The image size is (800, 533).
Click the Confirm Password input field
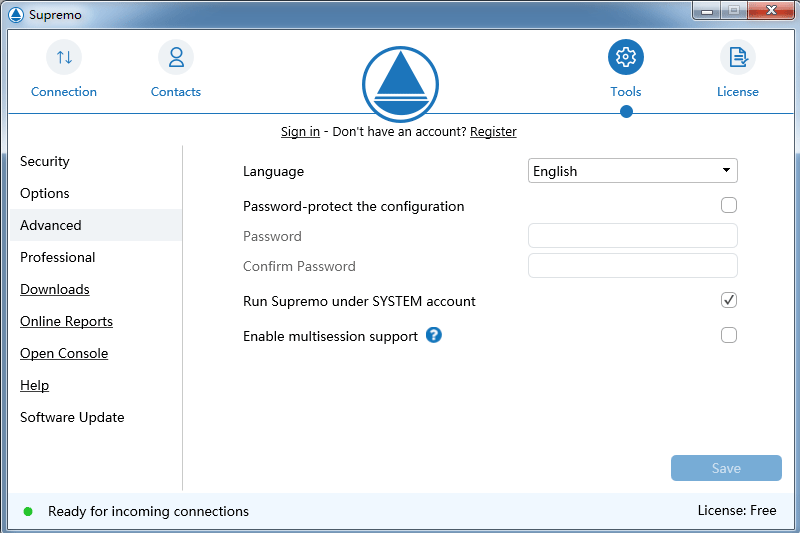coord(633,266)
